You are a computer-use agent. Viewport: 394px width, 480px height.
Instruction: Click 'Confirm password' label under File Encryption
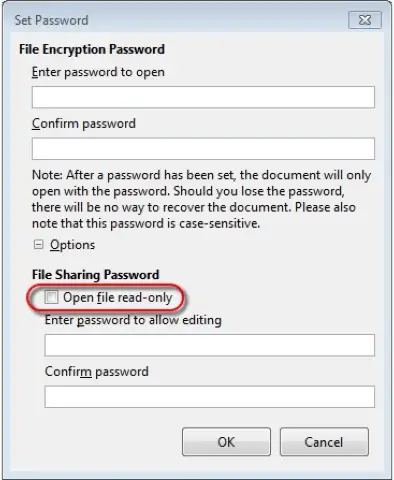point(84,124)
